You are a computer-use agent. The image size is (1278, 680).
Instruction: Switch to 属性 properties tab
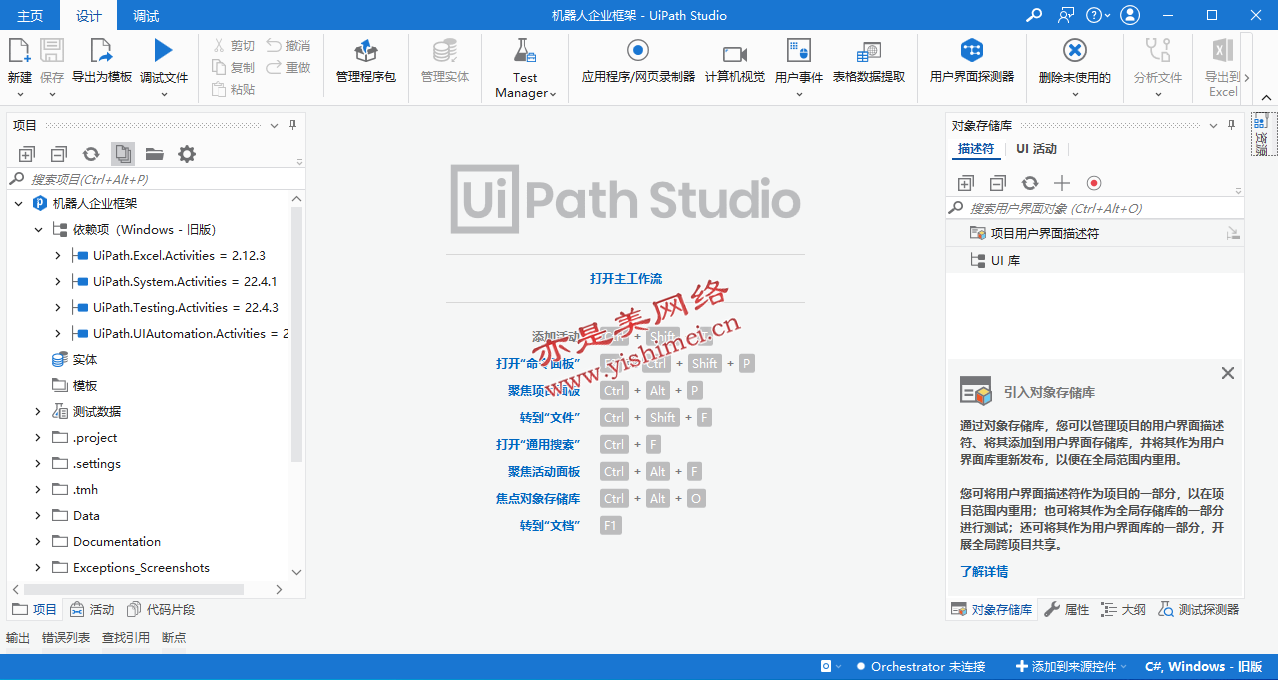click(1067, 609)
